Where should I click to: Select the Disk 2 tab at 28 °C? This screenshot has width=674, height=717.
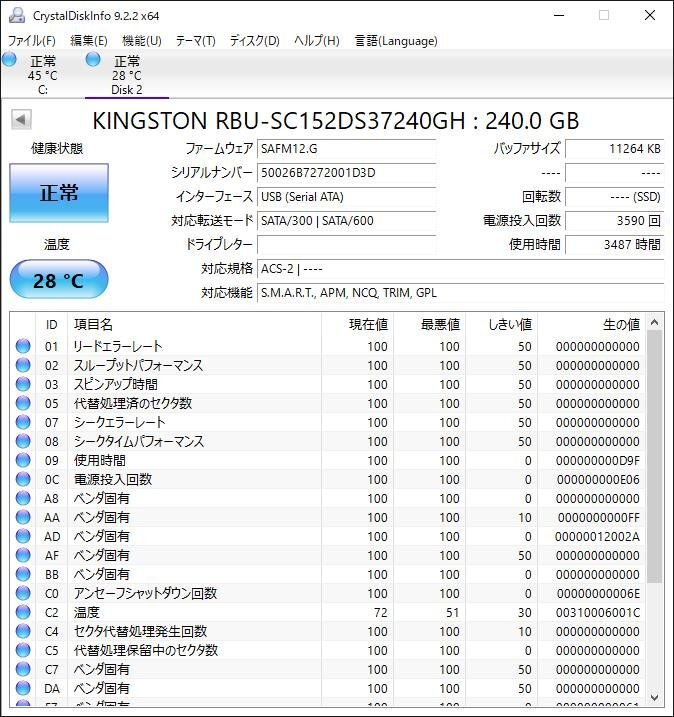click(127, 74)
